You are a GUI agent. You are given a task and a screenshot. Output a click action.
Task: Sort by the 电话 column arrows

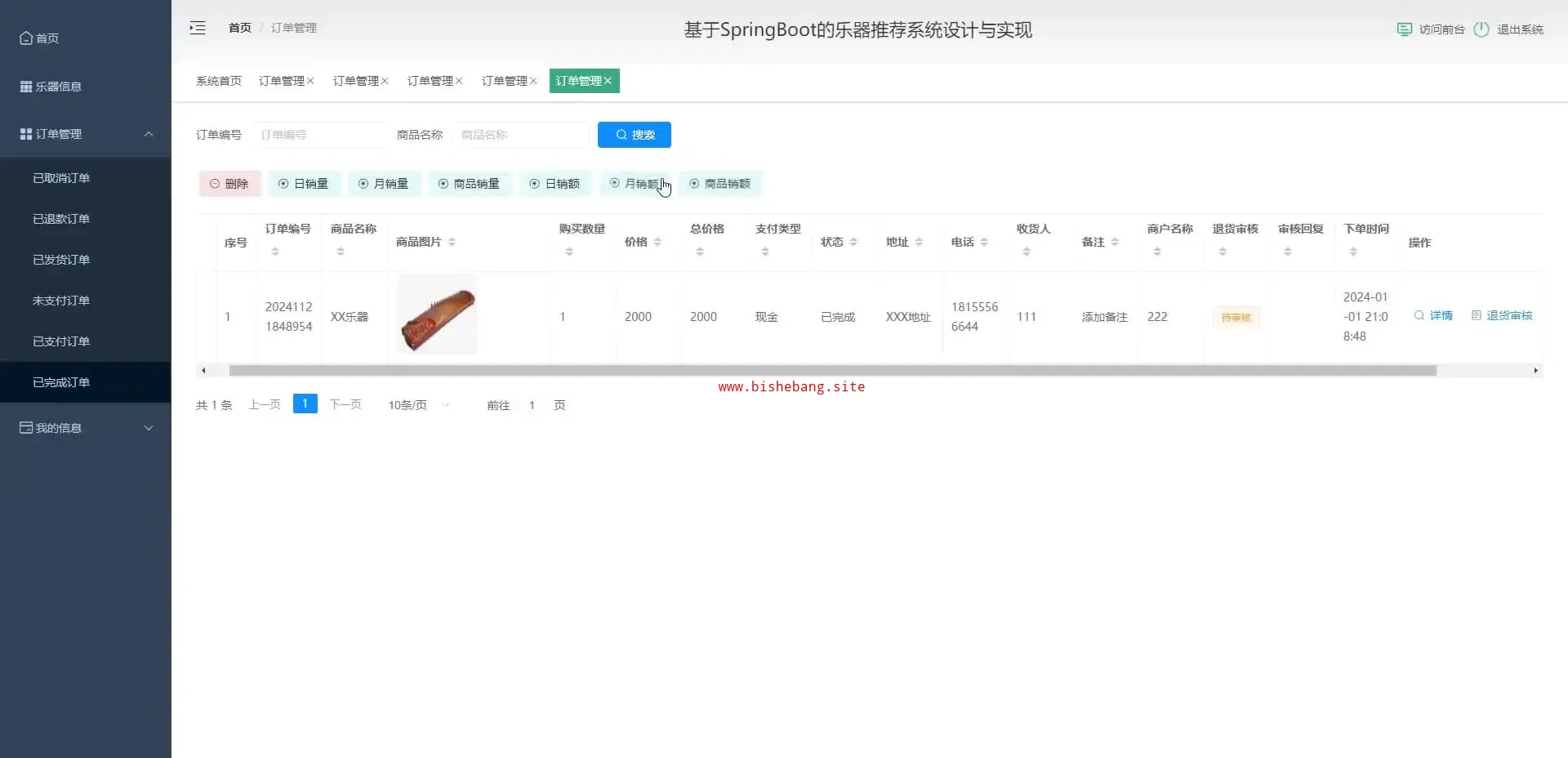pos(984,242)
